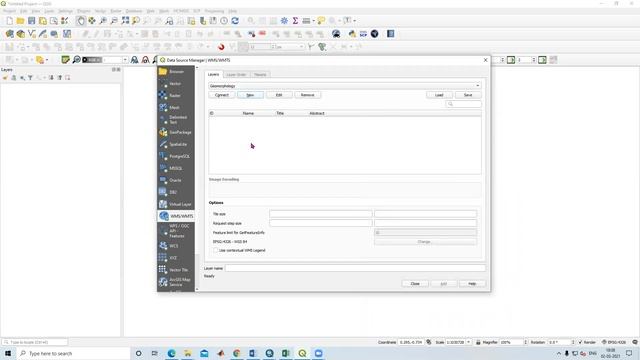
Task: Select Vector Tile in the source sidebar
Action: click(x=176, y=270)
